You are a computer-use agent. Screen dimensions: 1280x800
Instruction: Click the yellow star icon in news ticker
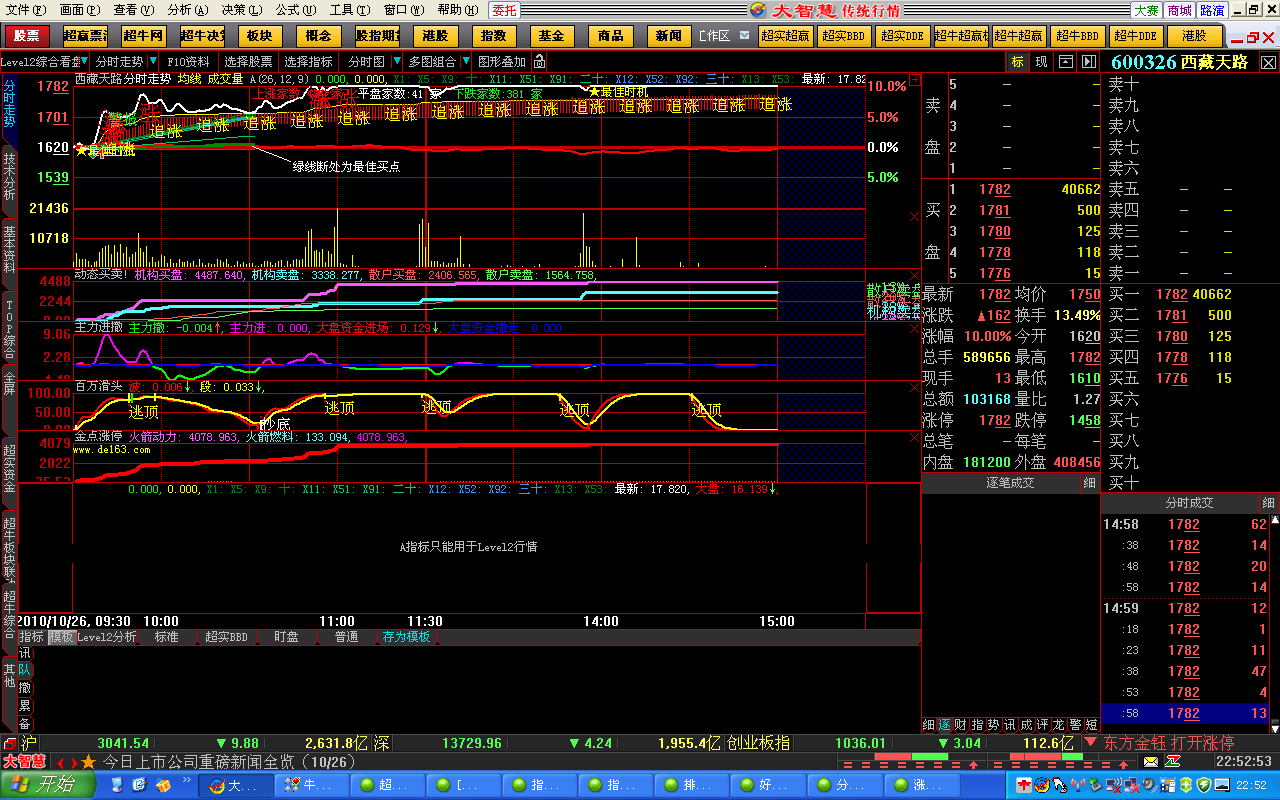click(x=89, y=762)
